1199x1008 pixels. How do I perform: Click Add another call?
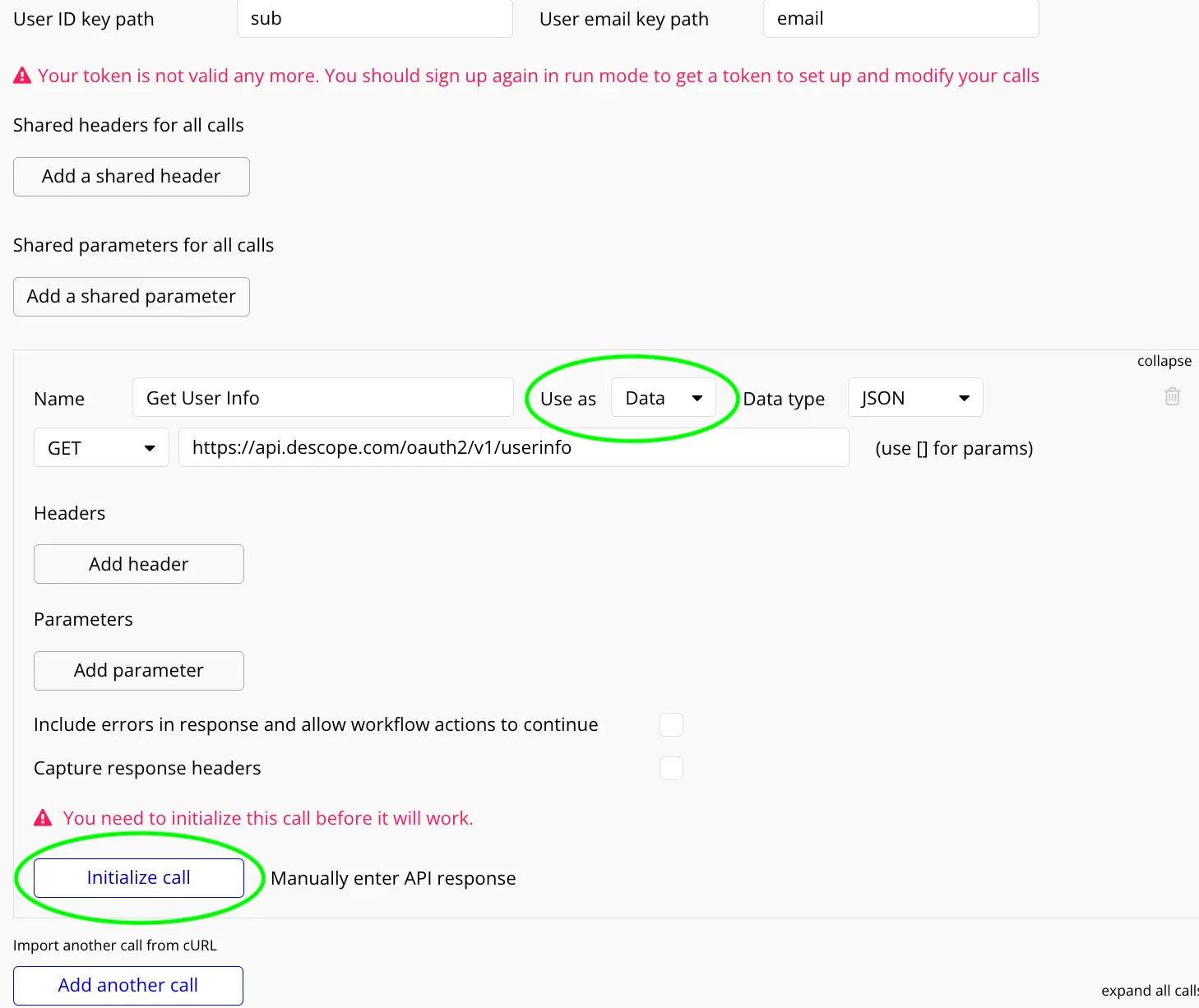127,985
